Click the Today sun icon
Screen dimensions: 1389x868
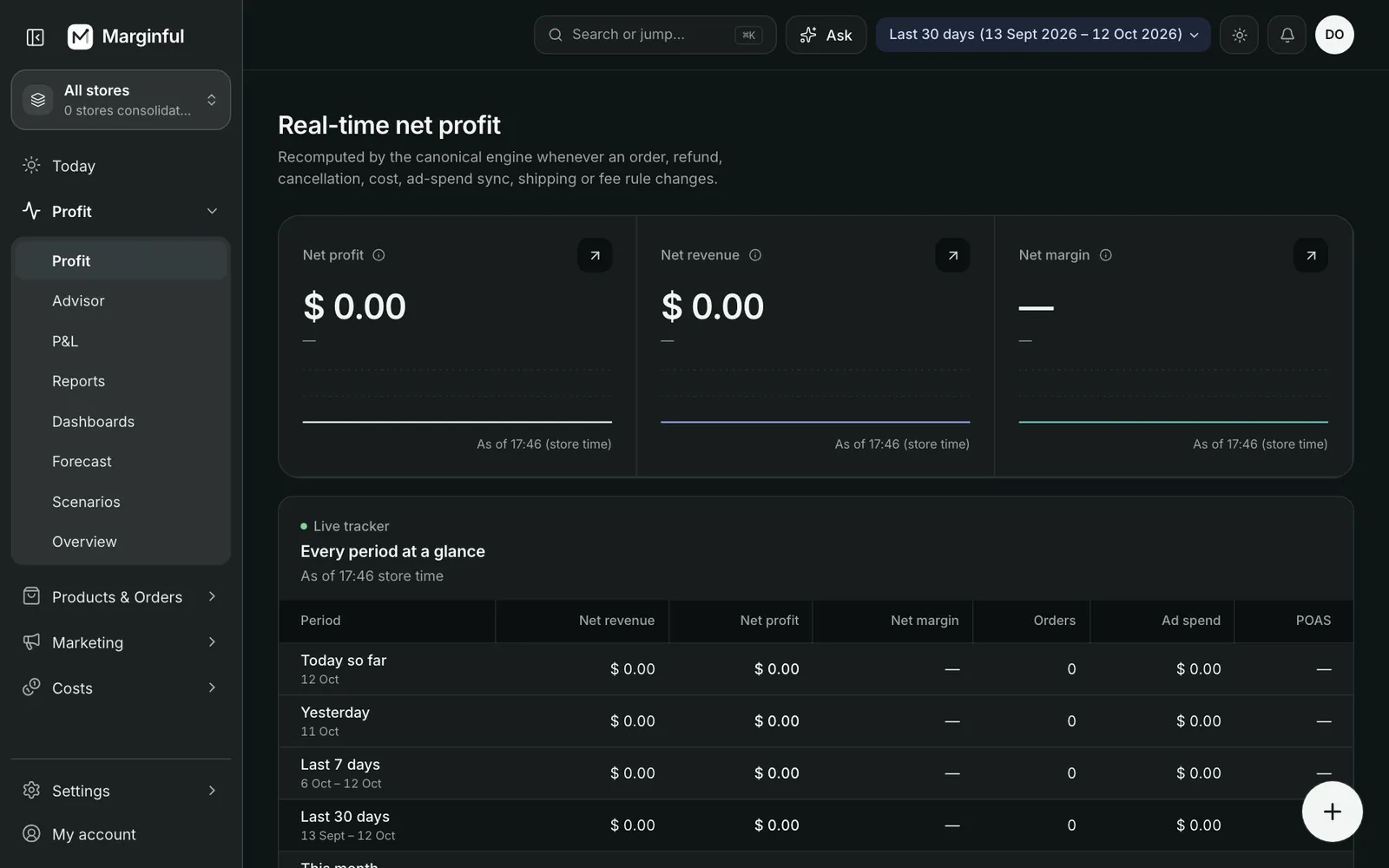pyautogui.click(x=31, y=165)
